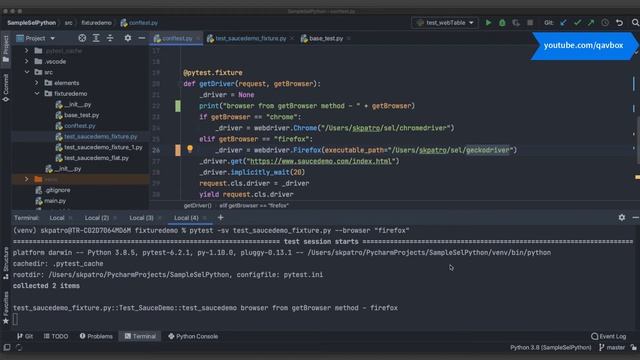Start debugging with the bug icon

[502, 23]
